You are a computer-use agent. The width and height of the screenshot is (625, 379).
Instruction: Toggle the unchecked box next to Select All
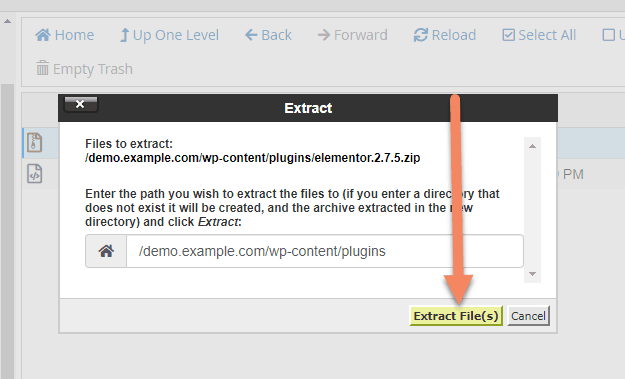(608, 35)
